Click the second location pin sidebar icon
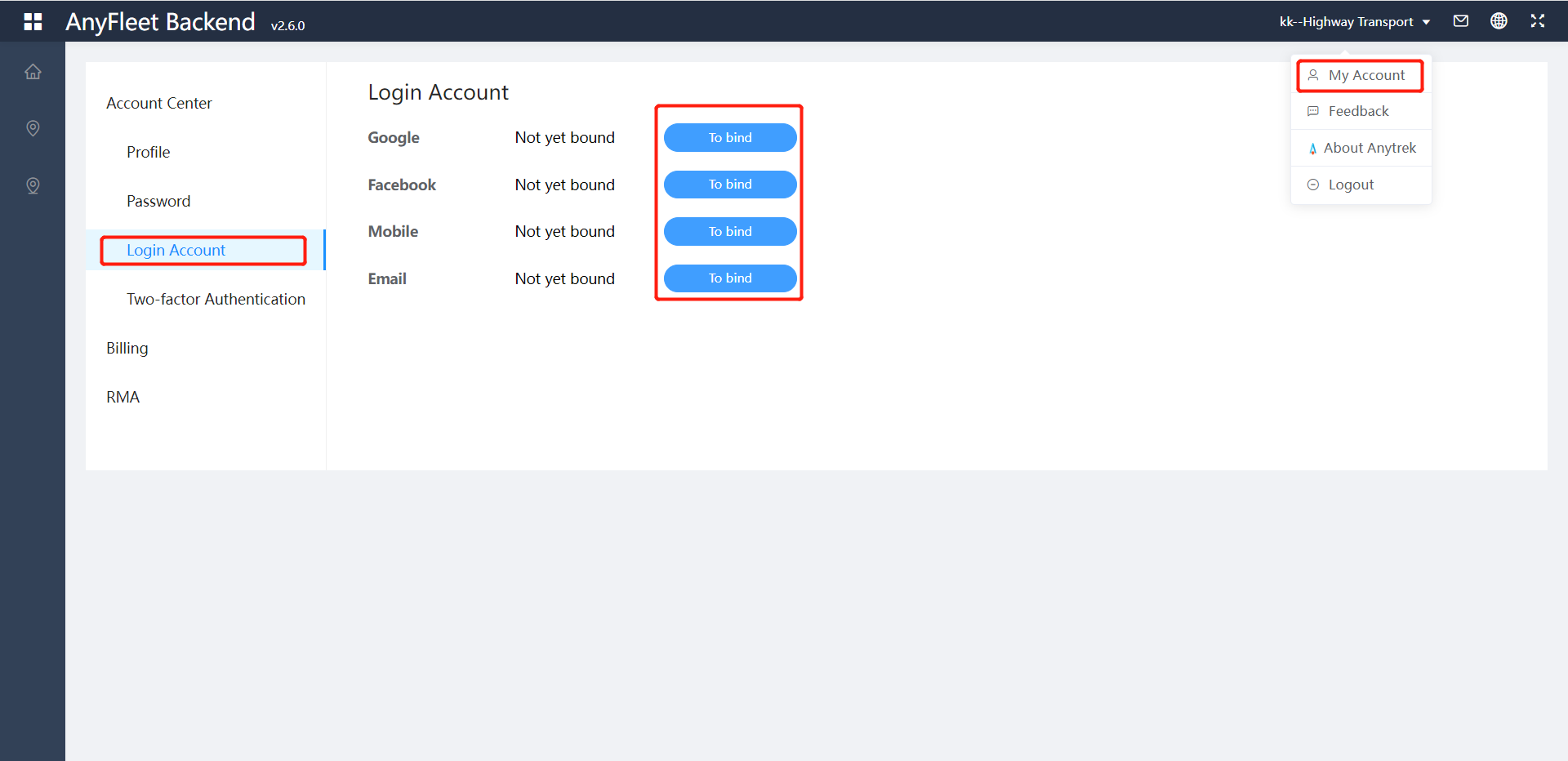This screenshot has height=761, width=1568. (x=33, y=185)
